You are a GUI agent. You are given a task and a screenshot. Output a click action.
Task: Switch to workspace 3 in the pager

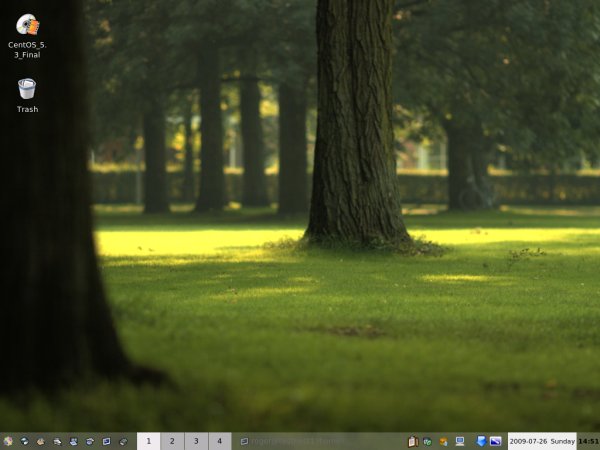(x=196, y=441)
